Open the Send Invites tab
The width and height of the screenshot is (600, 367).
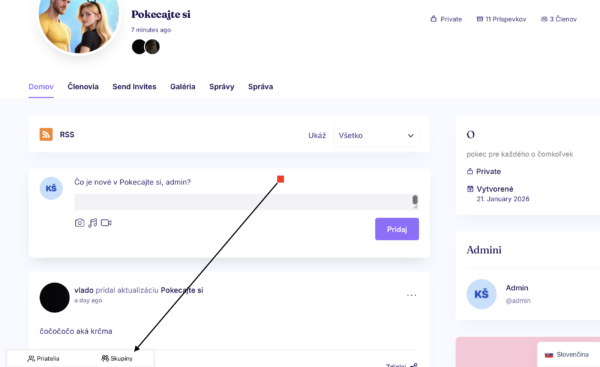click(x=134, y=86)
